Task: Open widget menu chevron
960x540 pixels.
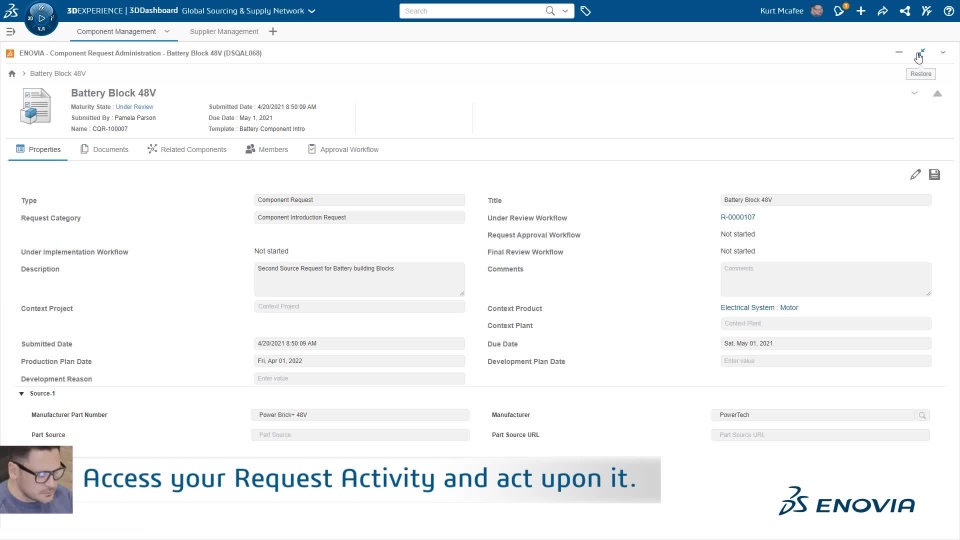Action: [943, 53]
